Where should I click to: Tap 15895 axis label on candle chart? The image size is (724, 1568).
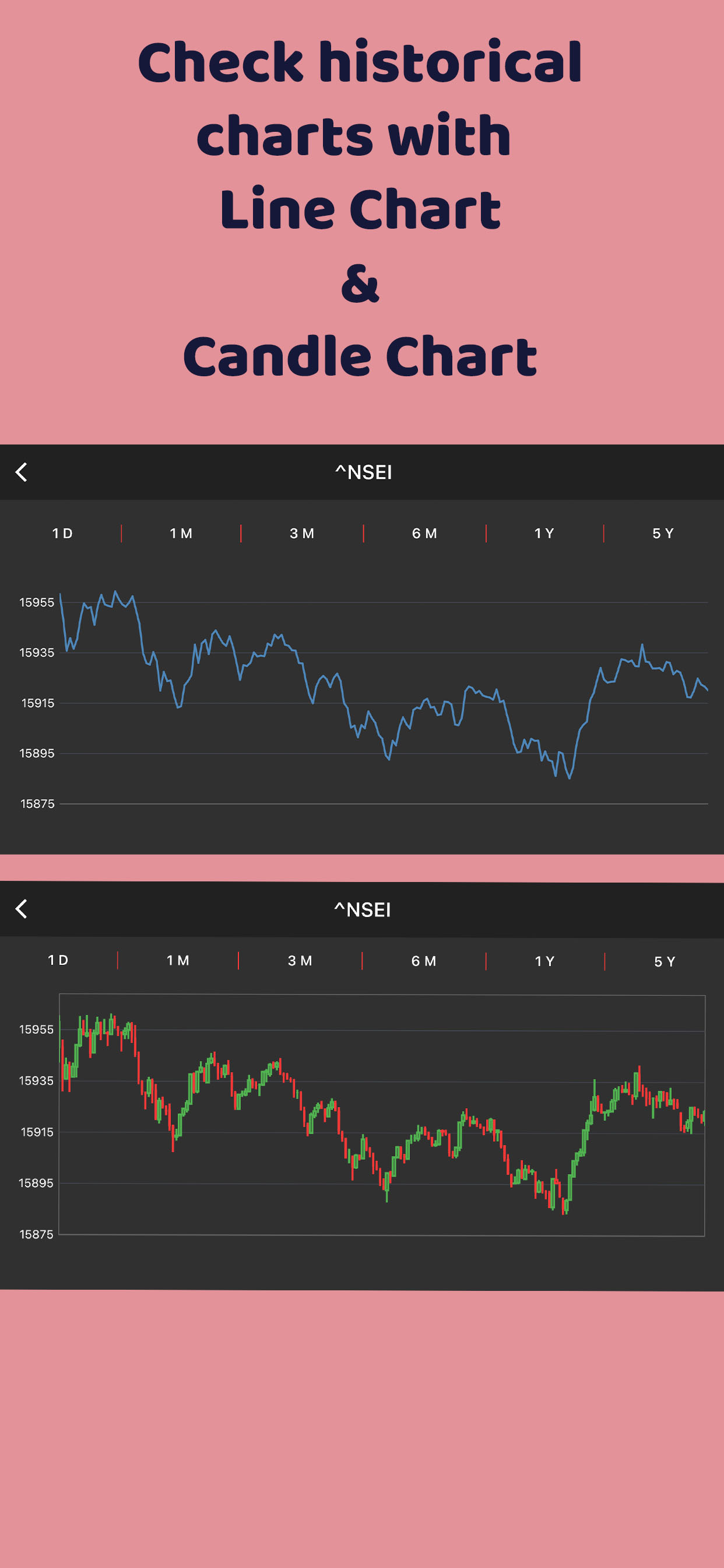pos(37,1184)
